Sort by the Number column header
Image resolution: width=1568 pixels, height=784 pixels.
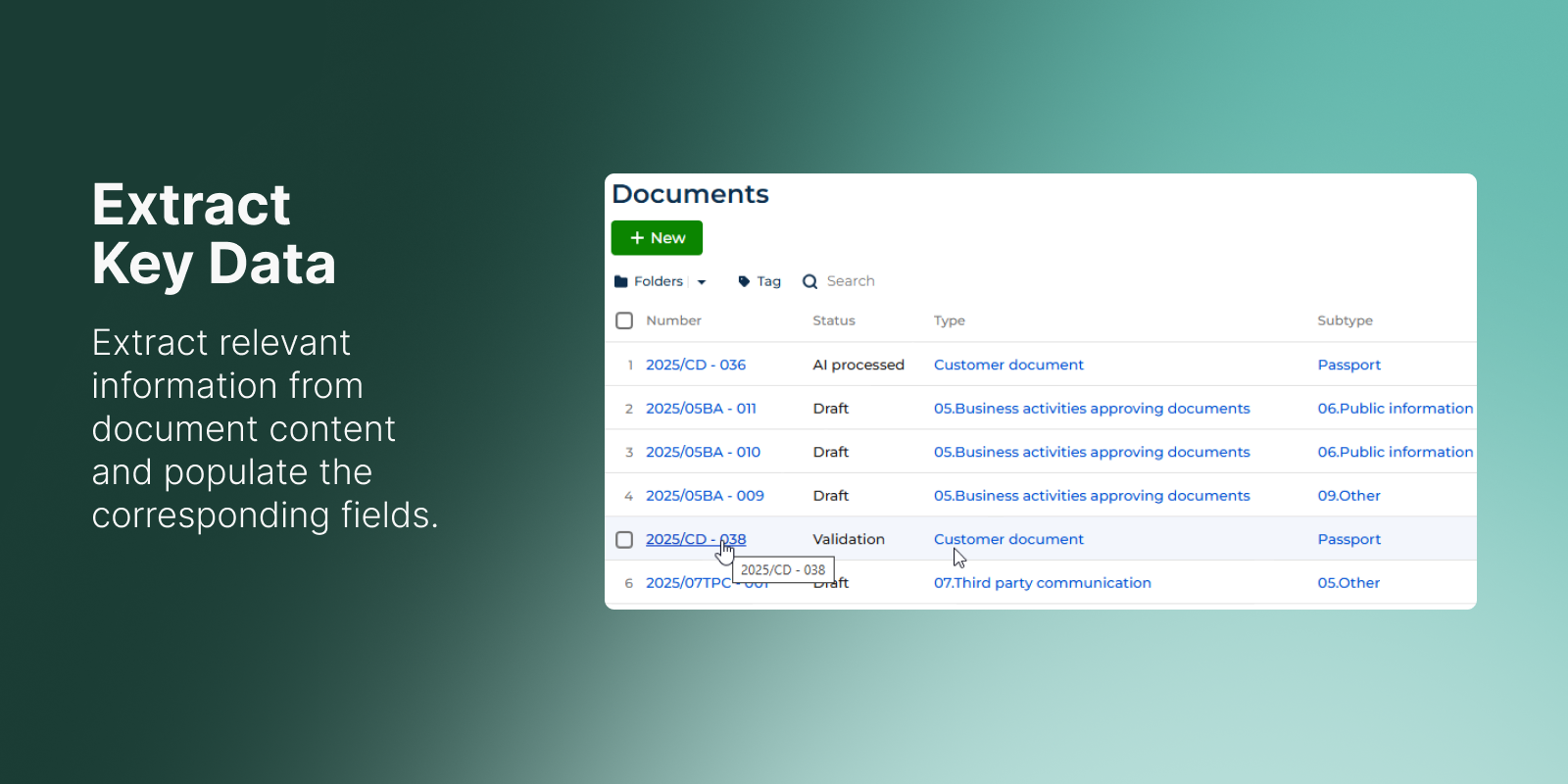673,320
